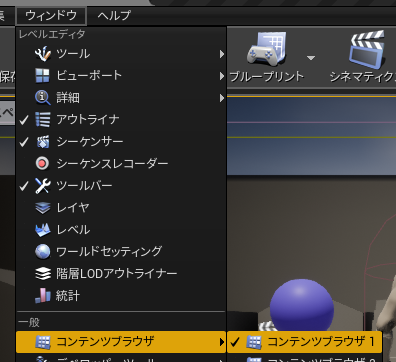Click the レベル landscape icon
The width and height of the screenshot is (396, 362).
point(43,230)
